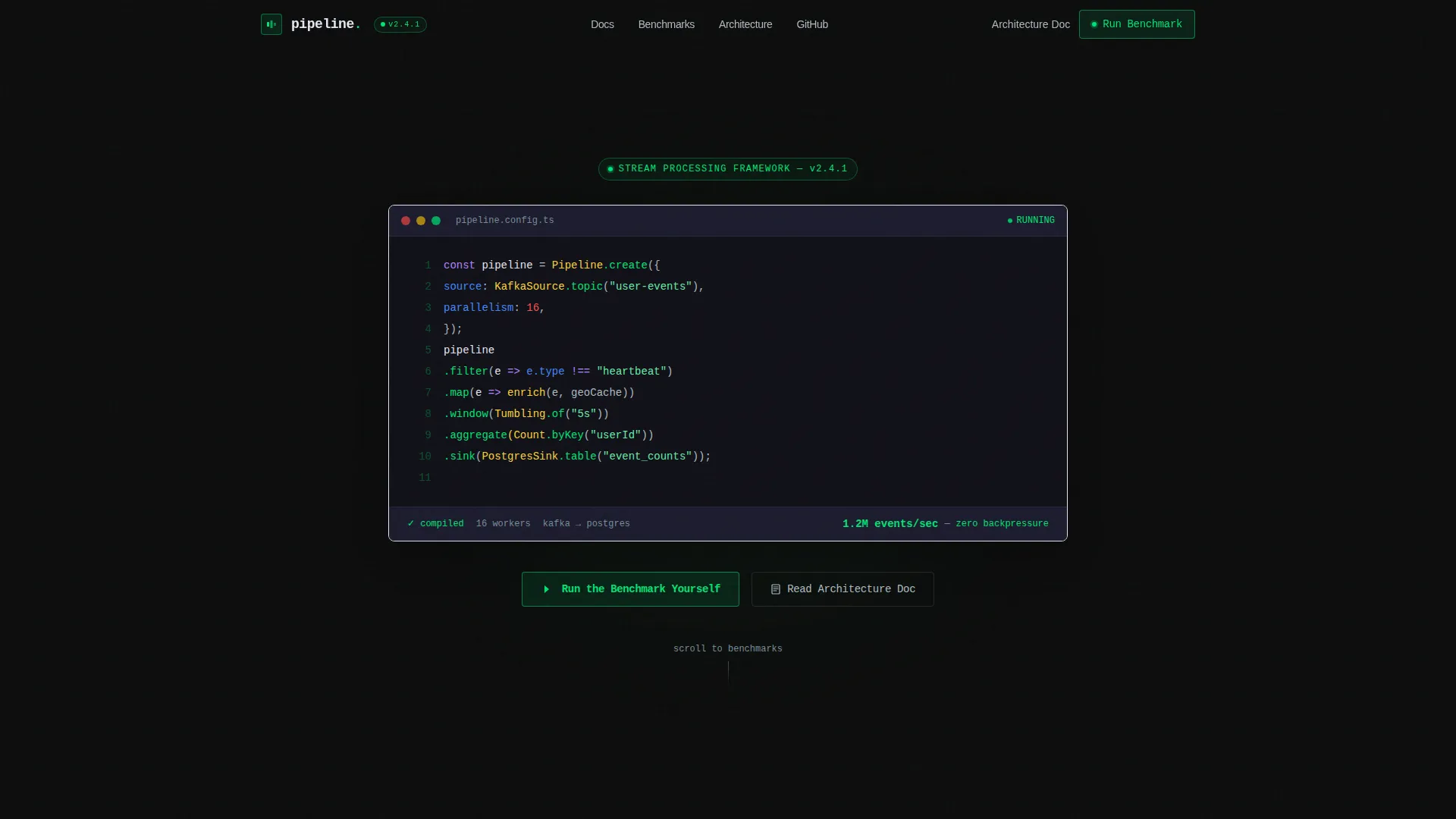Viewport: 1456px width, 819px height.
Task: Click the .aggregate Count.byKey line
Action: pos(548,435)
